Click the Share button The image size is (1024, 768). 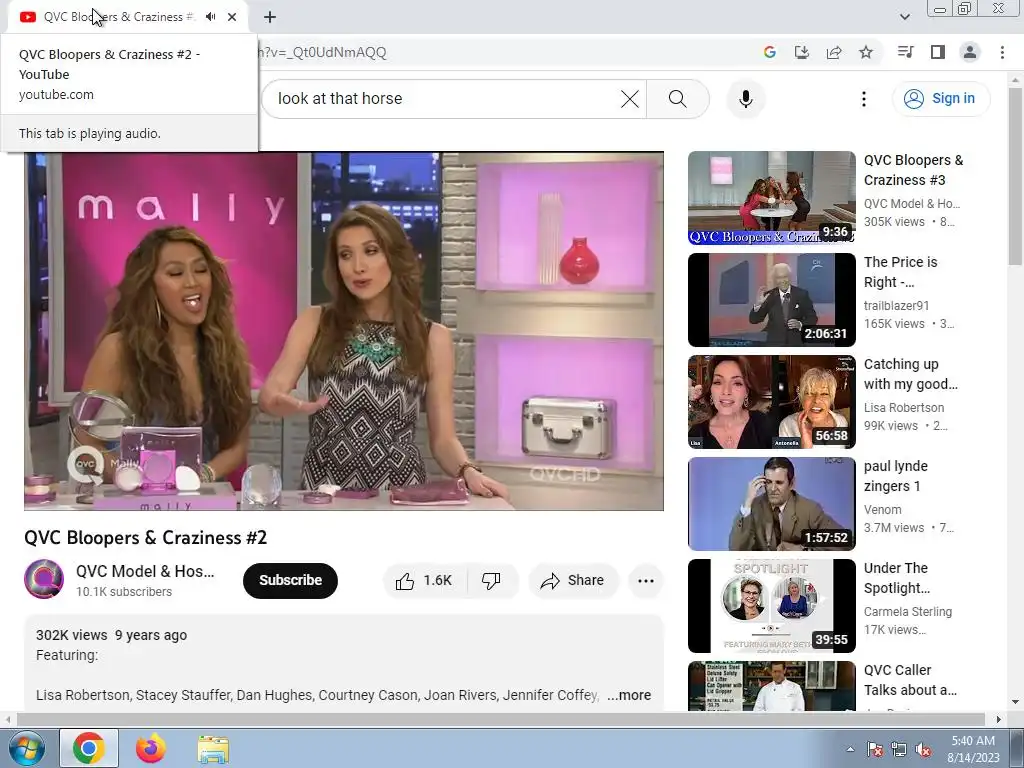(x=573, y=581)
